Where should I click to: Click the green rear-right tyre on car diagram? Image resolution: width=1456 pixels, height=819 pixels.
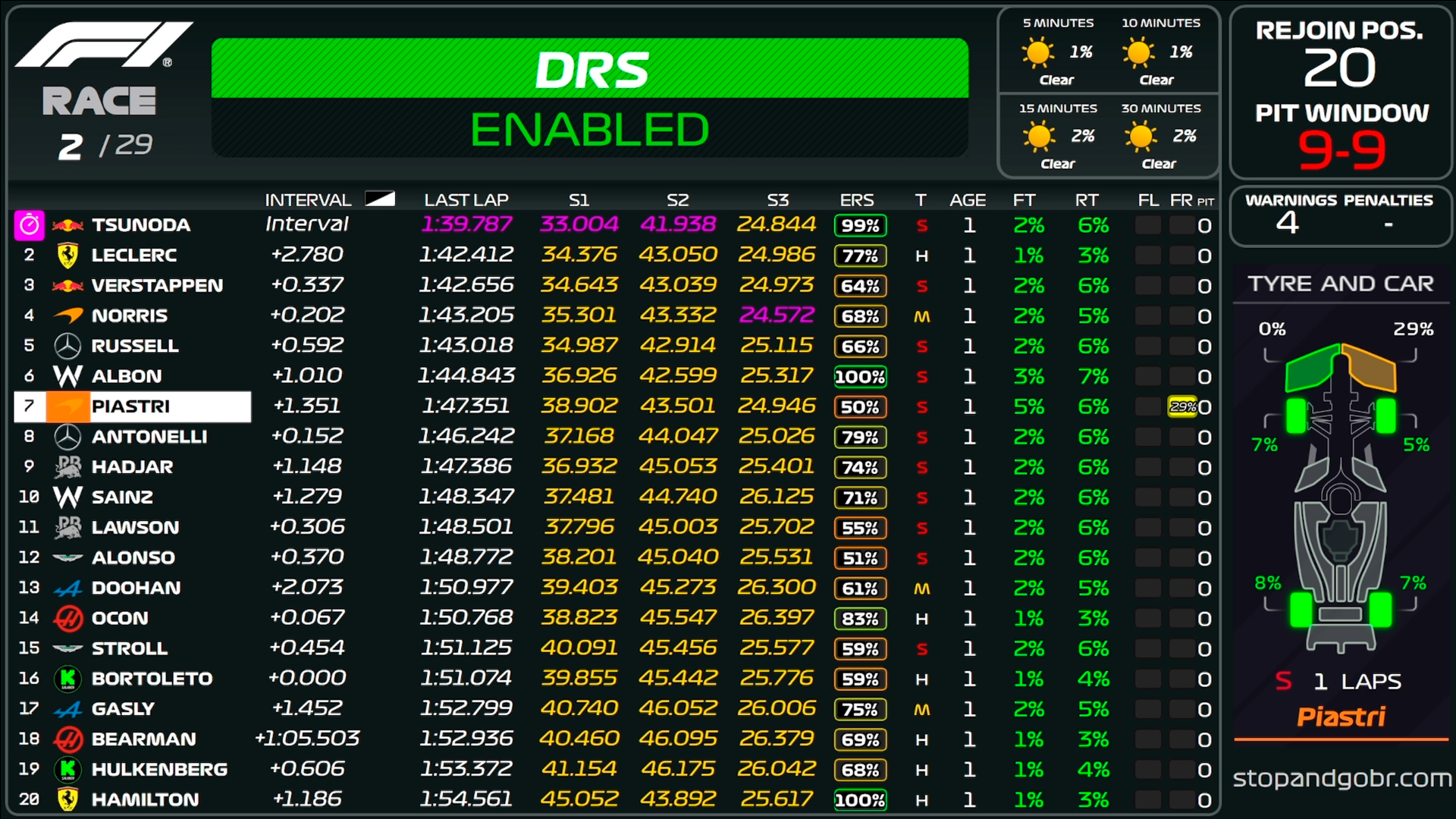[x=1380, y=609]
